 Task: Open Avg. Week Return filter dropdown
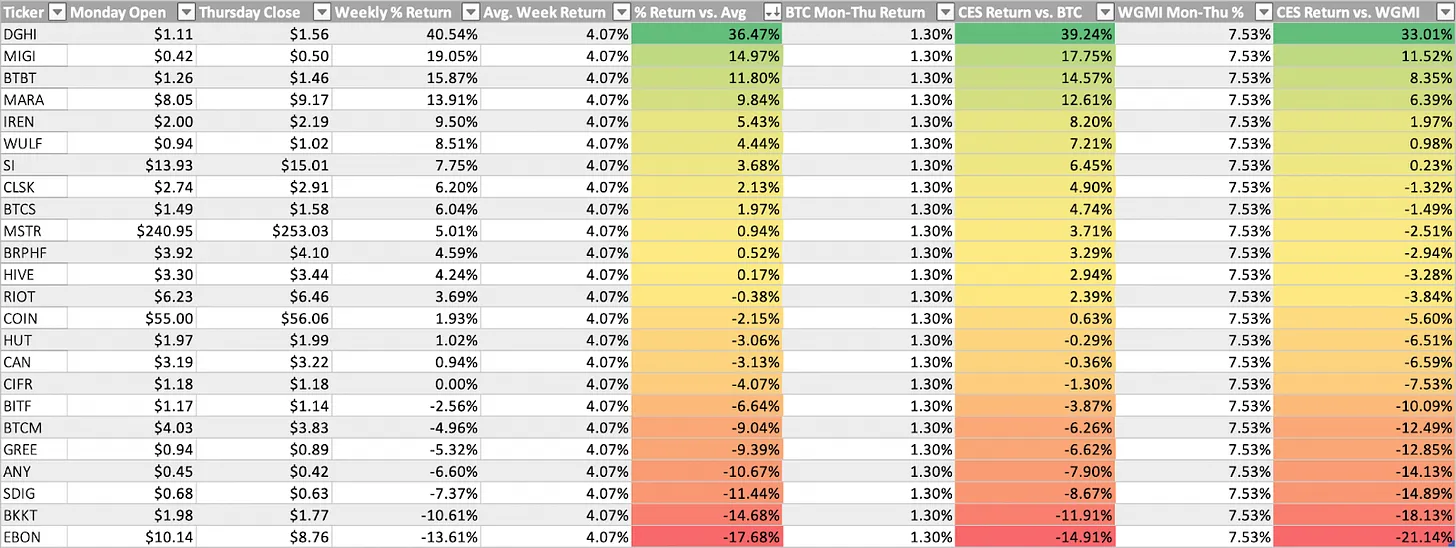tap(620, 12)
